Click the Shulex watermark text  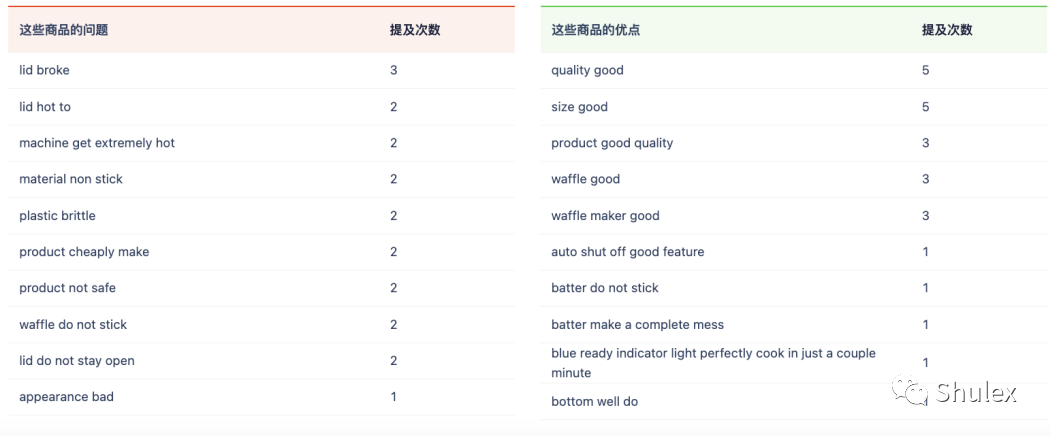tap(976, 392)
